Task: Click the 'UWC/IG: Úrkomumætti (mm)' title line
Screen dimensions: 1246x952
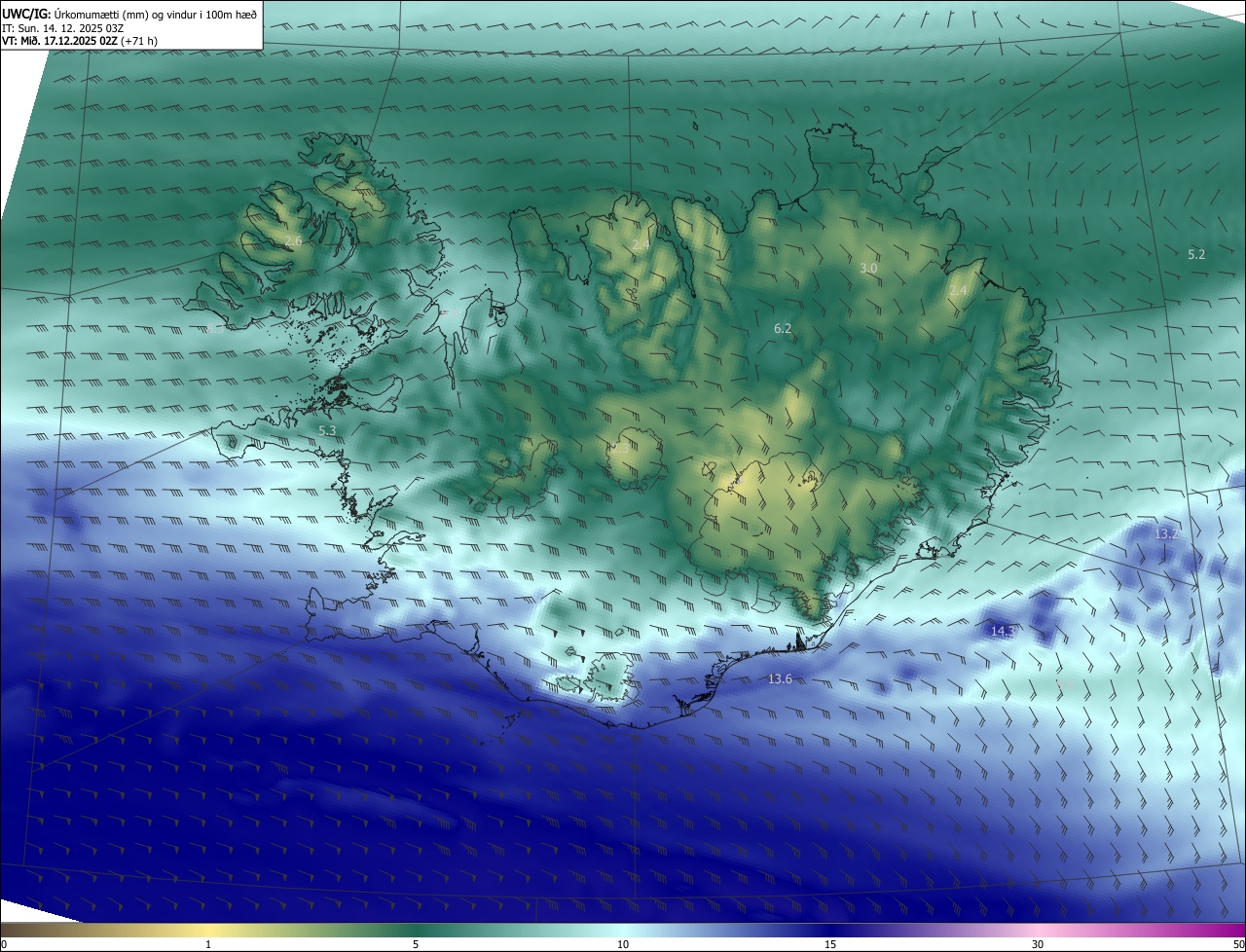Action: pos(129,13)
